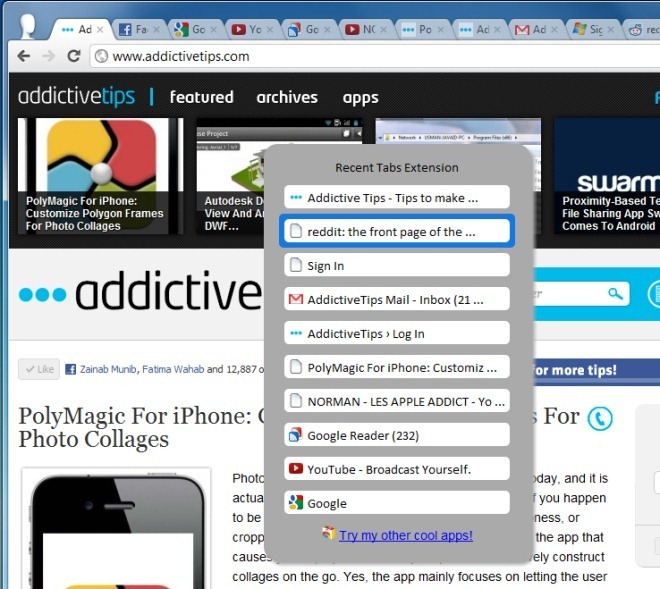Click Try my other cool apps link

click(x=406, y=536)
